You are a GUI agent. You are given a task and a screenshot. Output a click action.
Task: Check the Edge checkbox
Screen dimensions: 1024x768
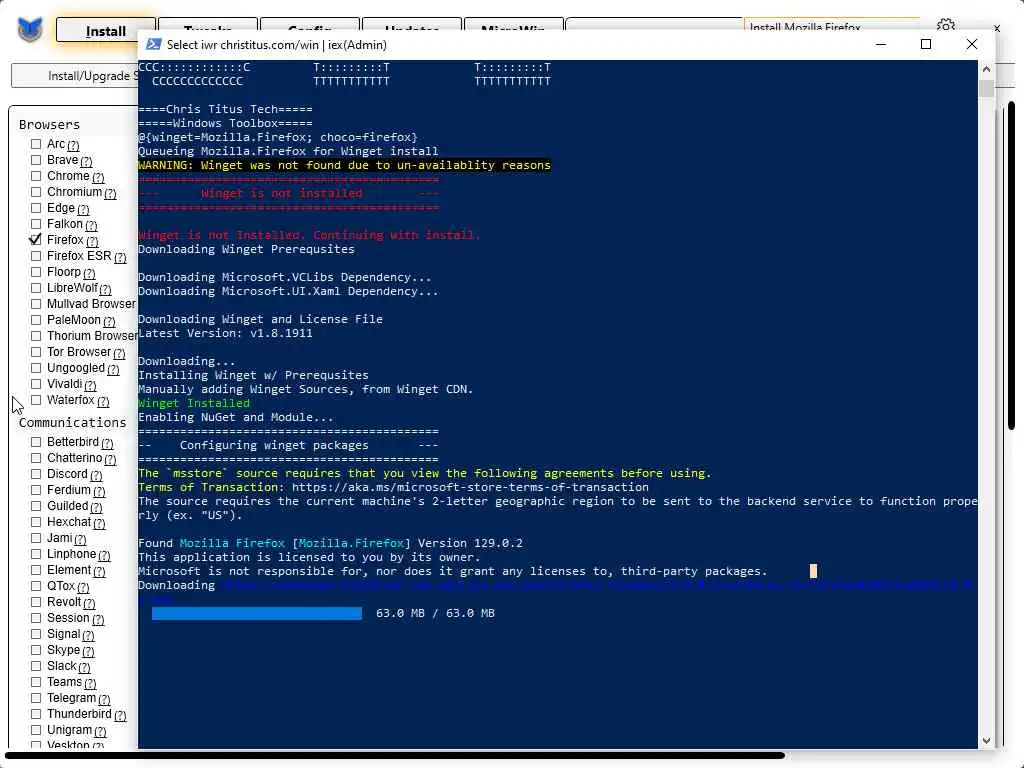point(36,208)
